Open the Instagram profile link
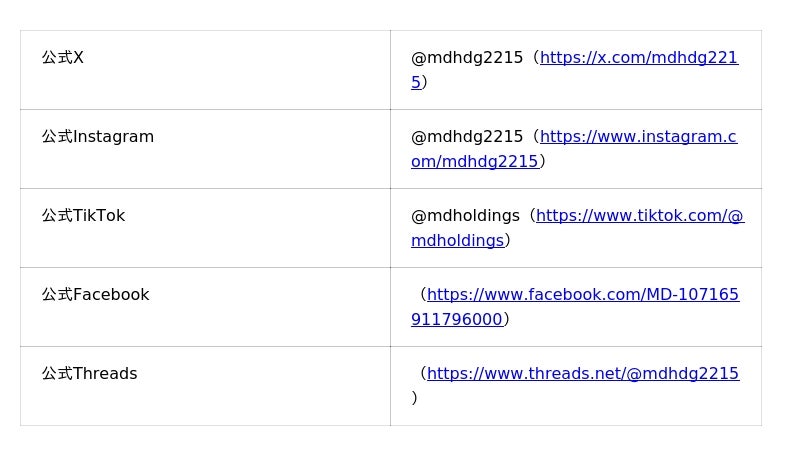The width and height of the screenshot is (800, 456). pos(638,137)
